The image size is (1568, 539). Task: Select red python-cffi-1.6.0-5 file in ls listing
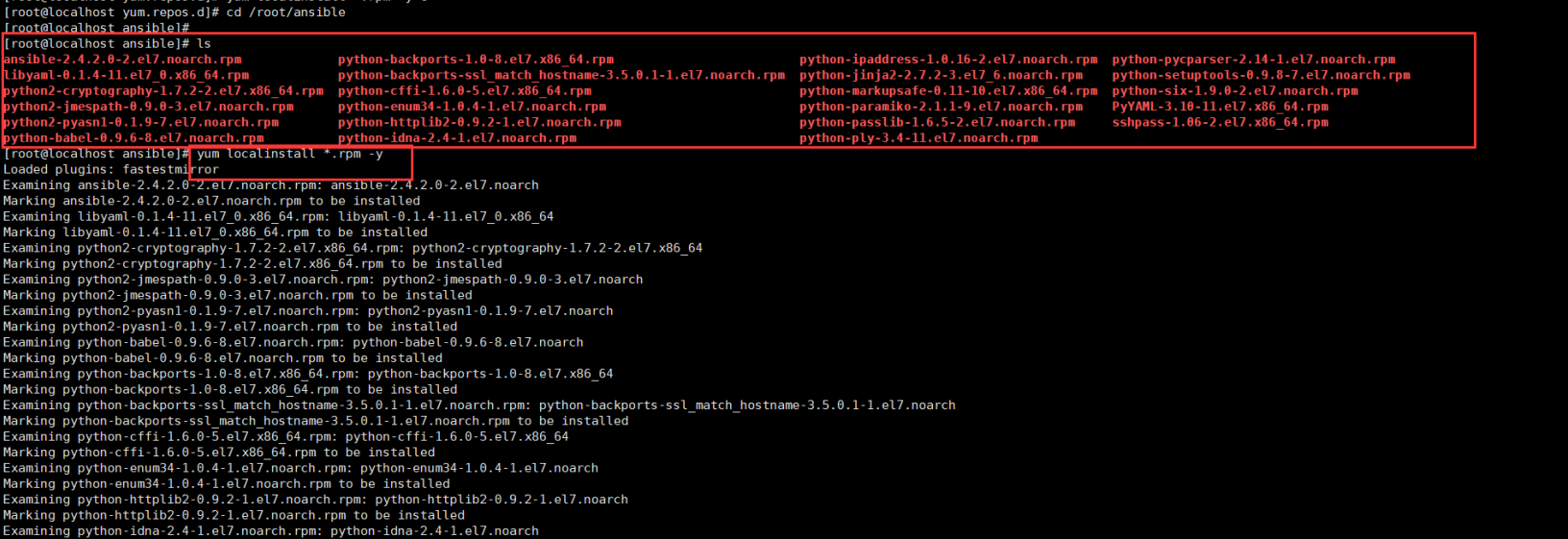pyautogui.click(x=465, y=91)
